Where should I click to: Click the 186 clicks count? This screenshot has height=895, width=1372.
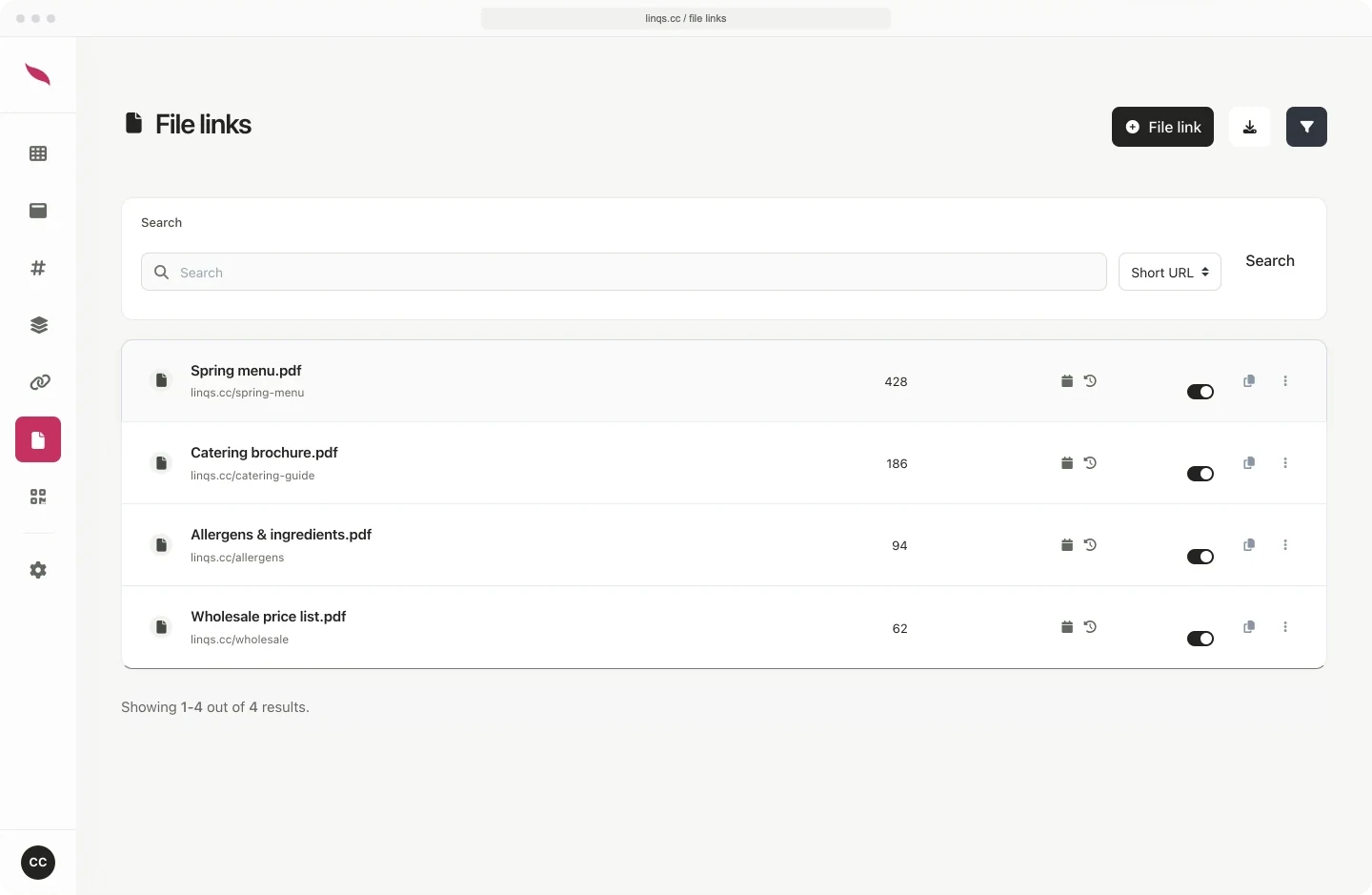897,463
